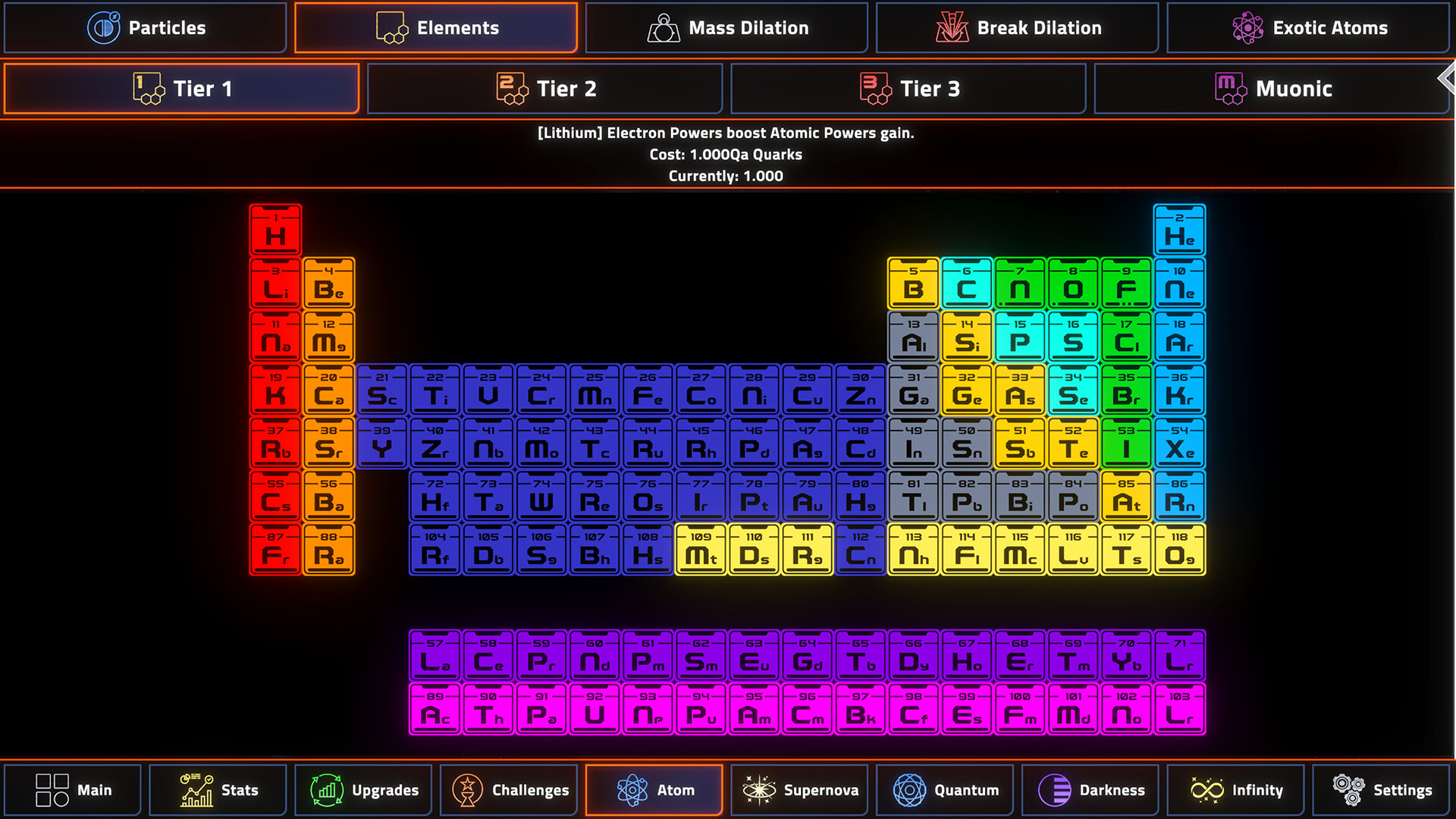Viewport: 1456px width, 819px height.
Task: Open Break Dilation section
Action: (1017, 28)
